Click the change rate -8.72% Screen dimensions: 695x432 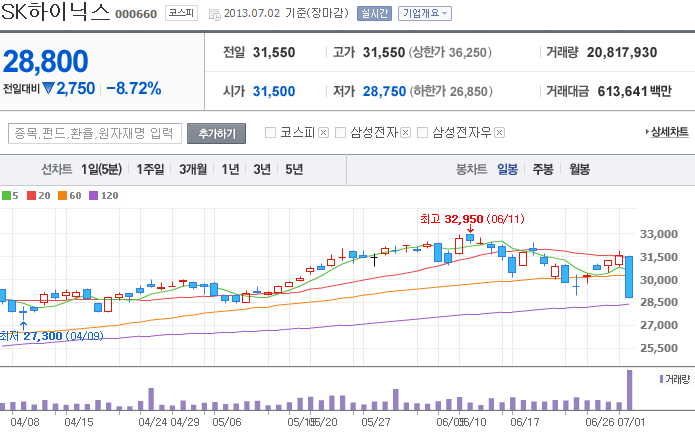point(134,88)
